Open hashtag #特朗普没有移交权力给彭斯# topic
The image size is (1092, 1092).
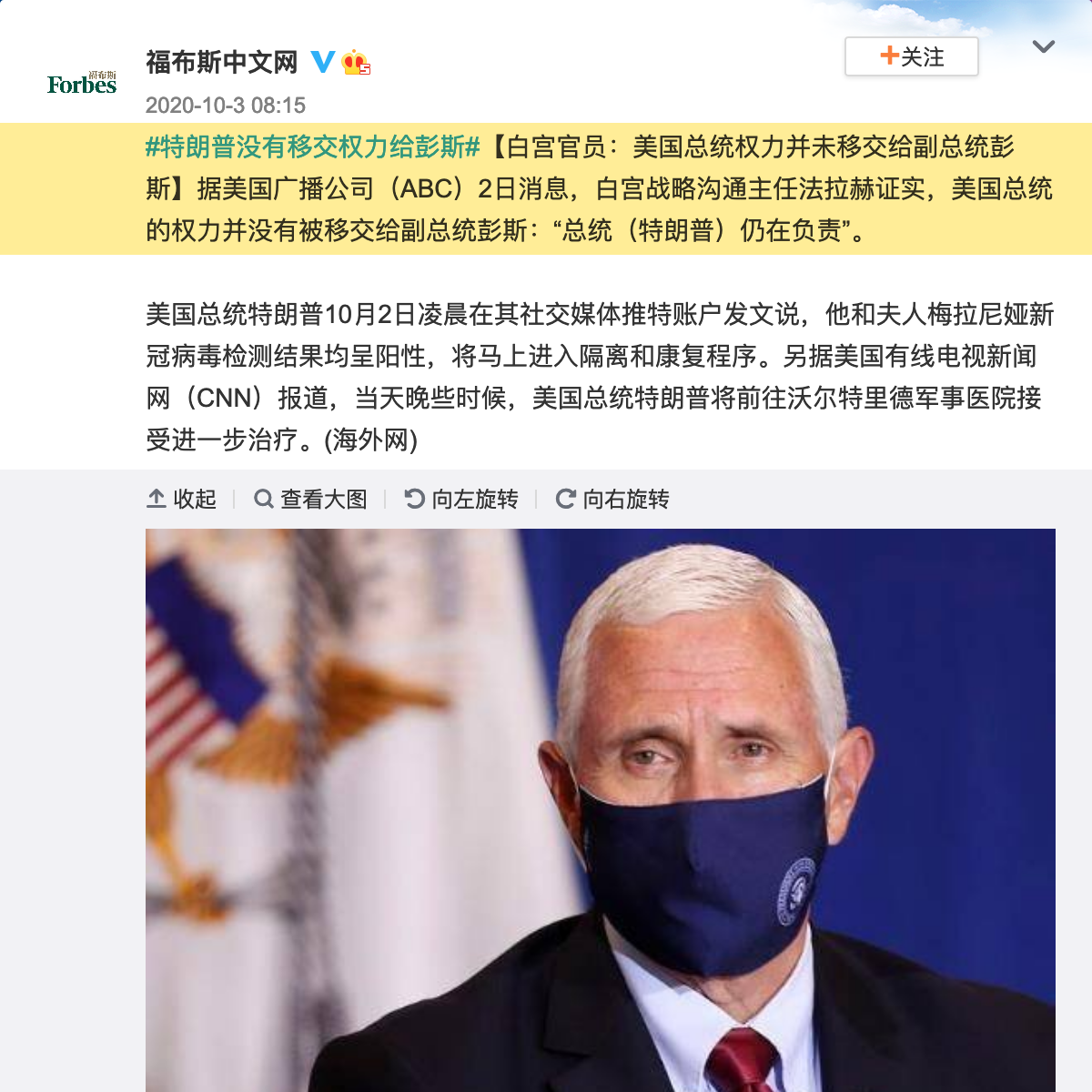[313, 147]
